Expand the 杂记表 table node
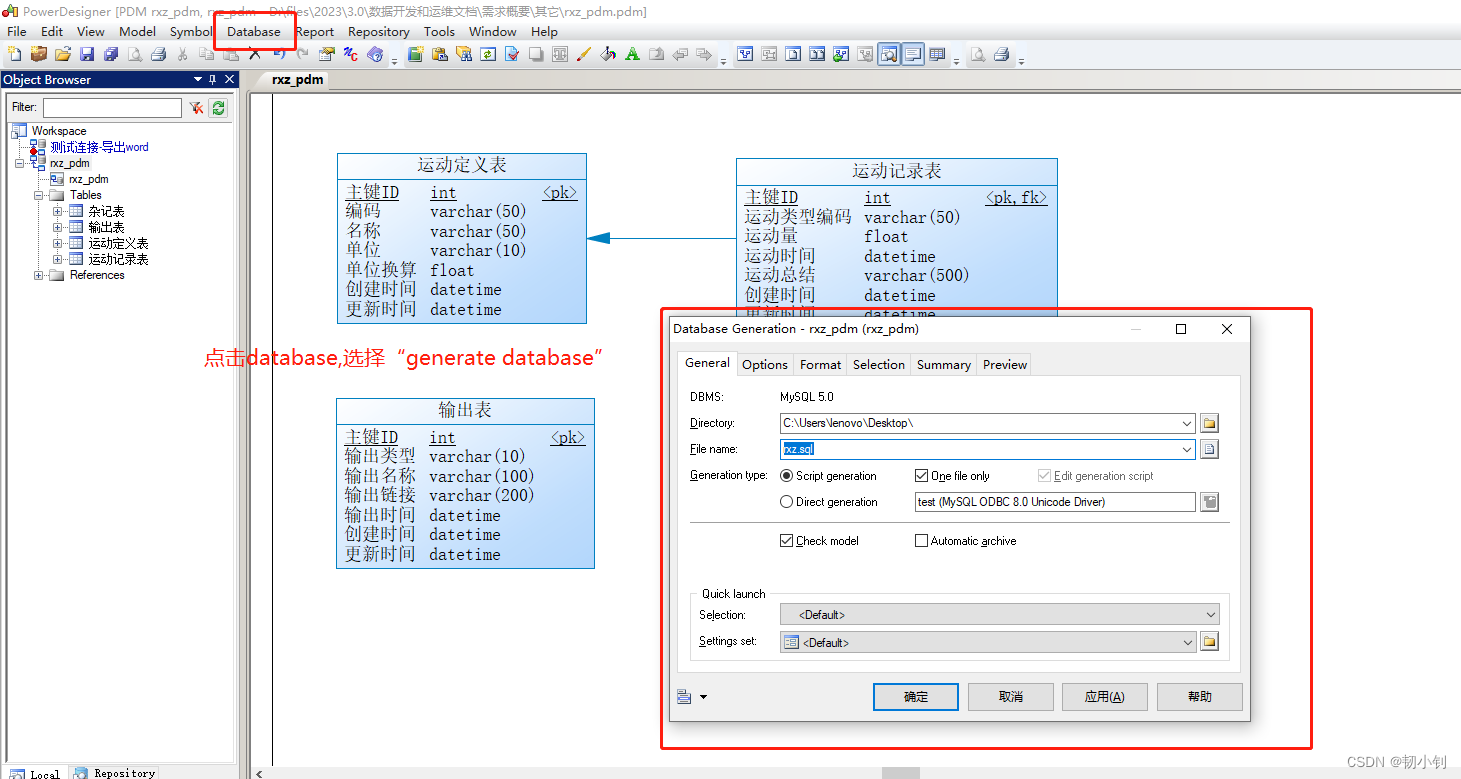The width and height of the screenshot is (1461, 779). pos(57,211)
